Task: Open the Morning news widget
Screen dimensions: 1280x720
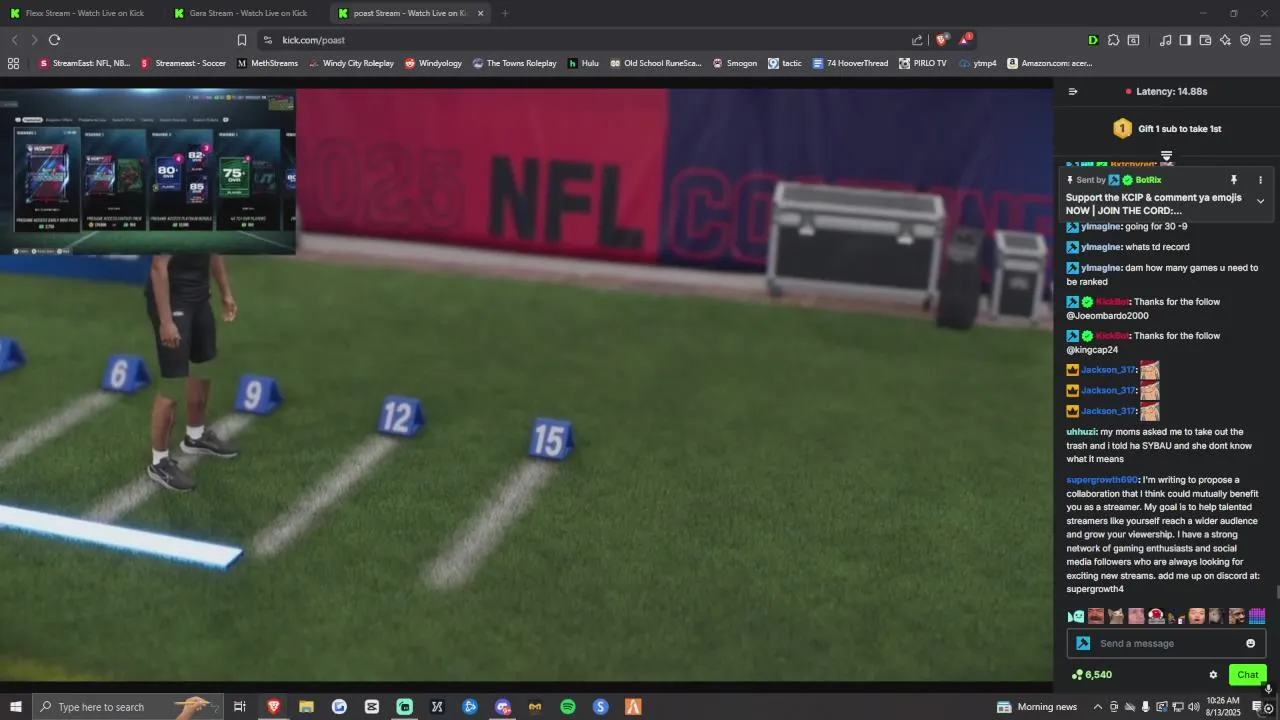Action: point(1037,707)
